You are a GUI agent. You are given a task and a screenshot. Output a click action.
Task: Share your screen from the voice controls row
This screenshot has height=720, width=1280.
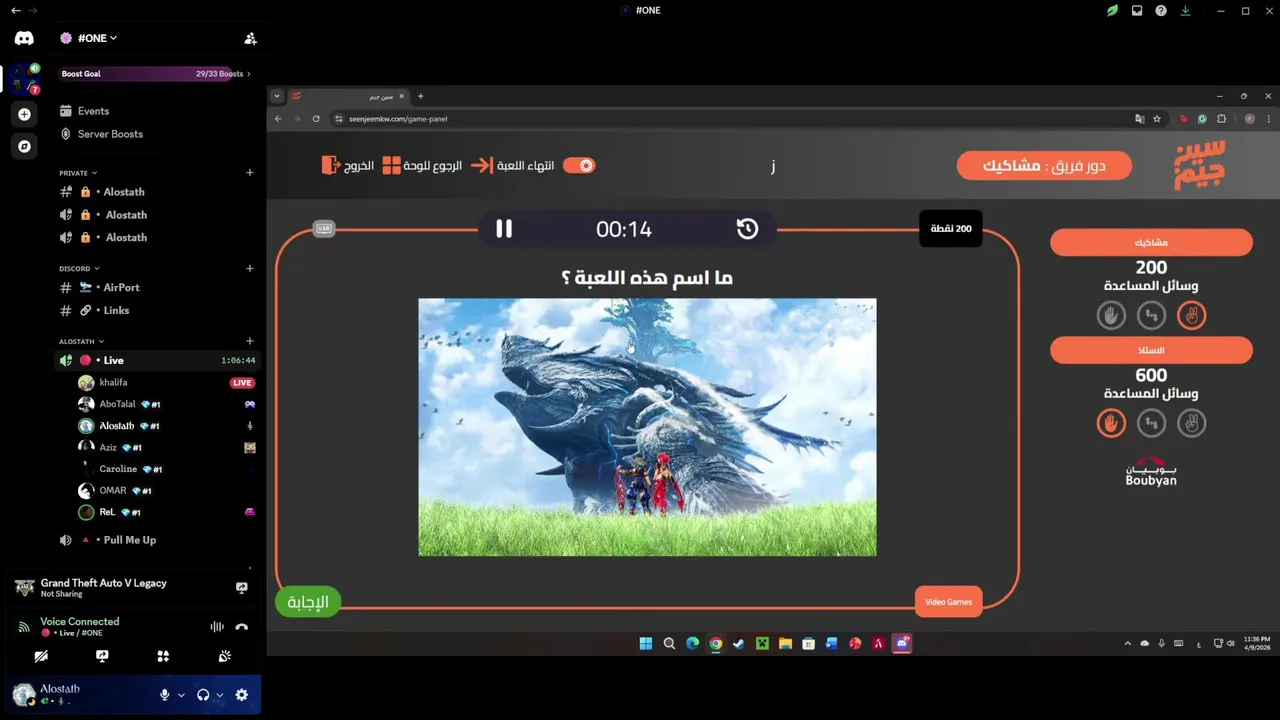[x=102, y=656]
